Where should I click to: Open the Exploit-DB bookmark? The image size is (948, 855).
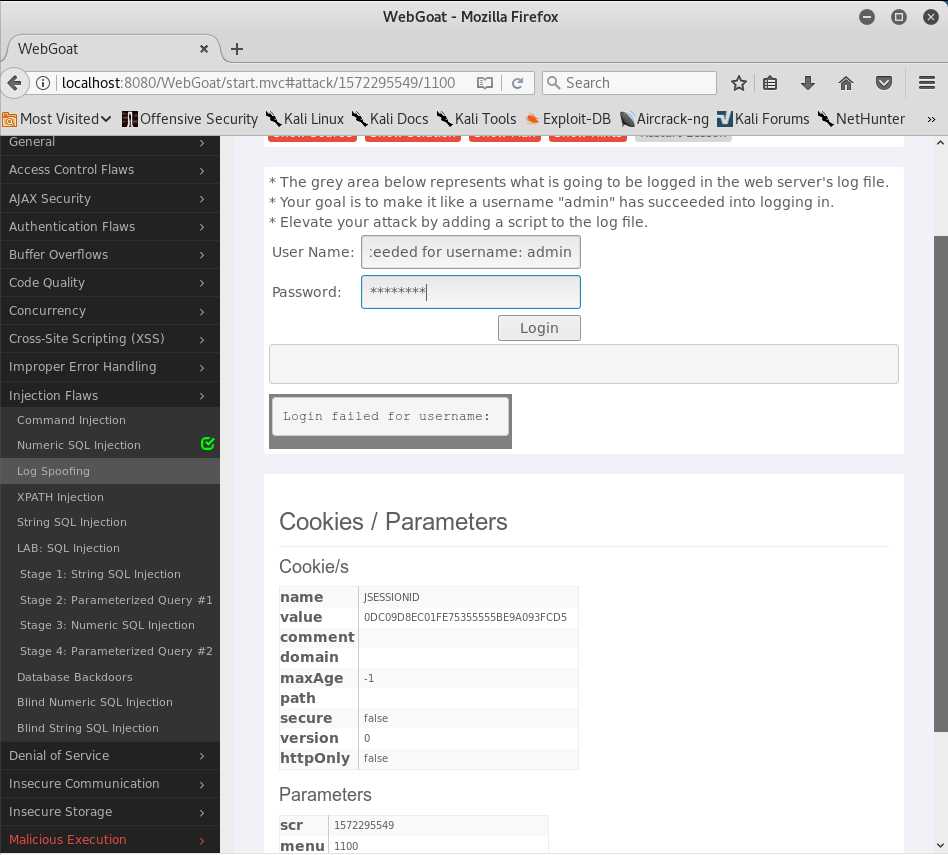tap(568, 119)
